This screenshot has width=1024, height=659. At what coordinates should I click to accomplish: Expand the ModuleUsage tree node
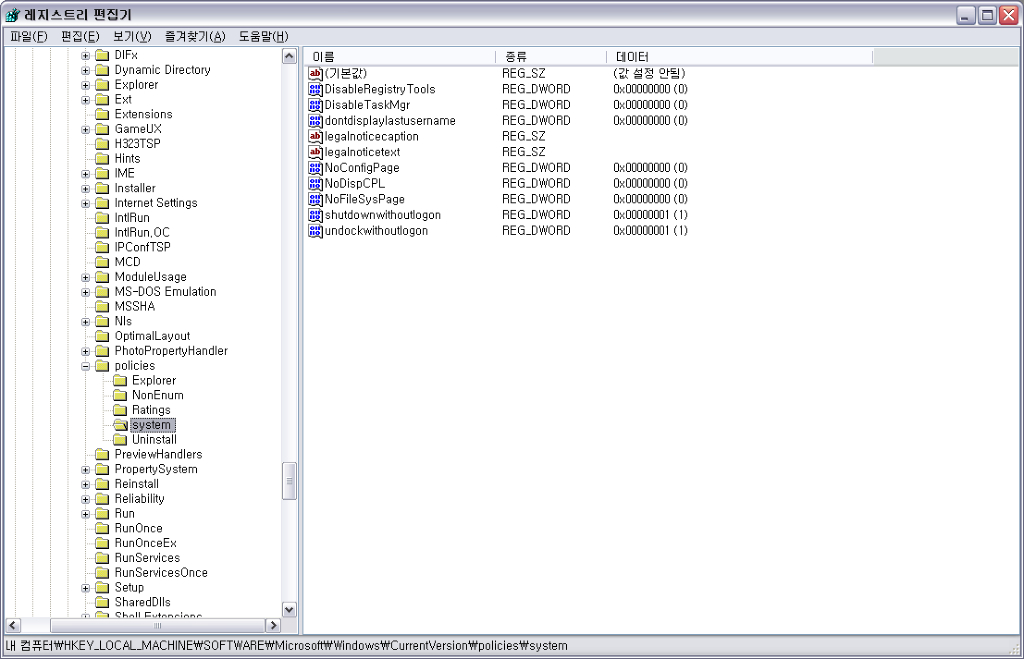pos(86,278)
